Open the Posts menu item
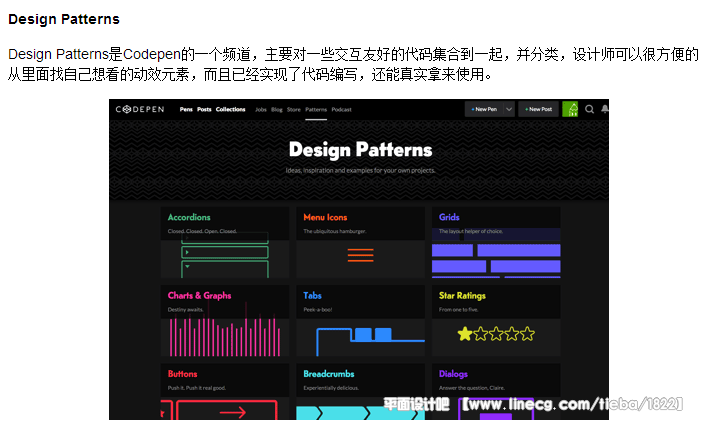 point(204,109)
